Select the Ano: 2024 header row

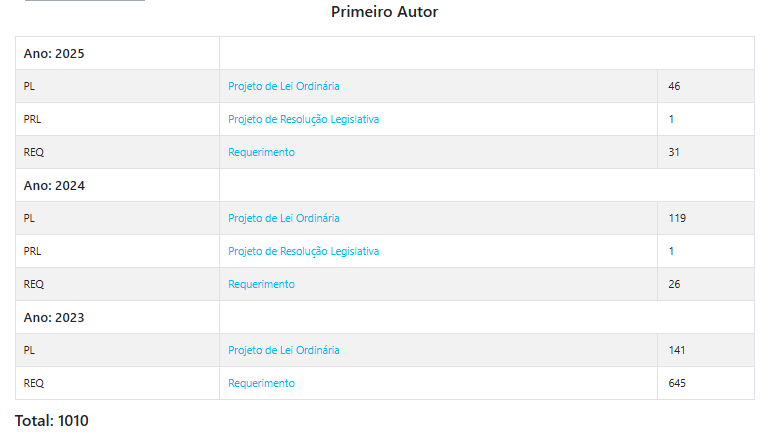pos(54,185)
